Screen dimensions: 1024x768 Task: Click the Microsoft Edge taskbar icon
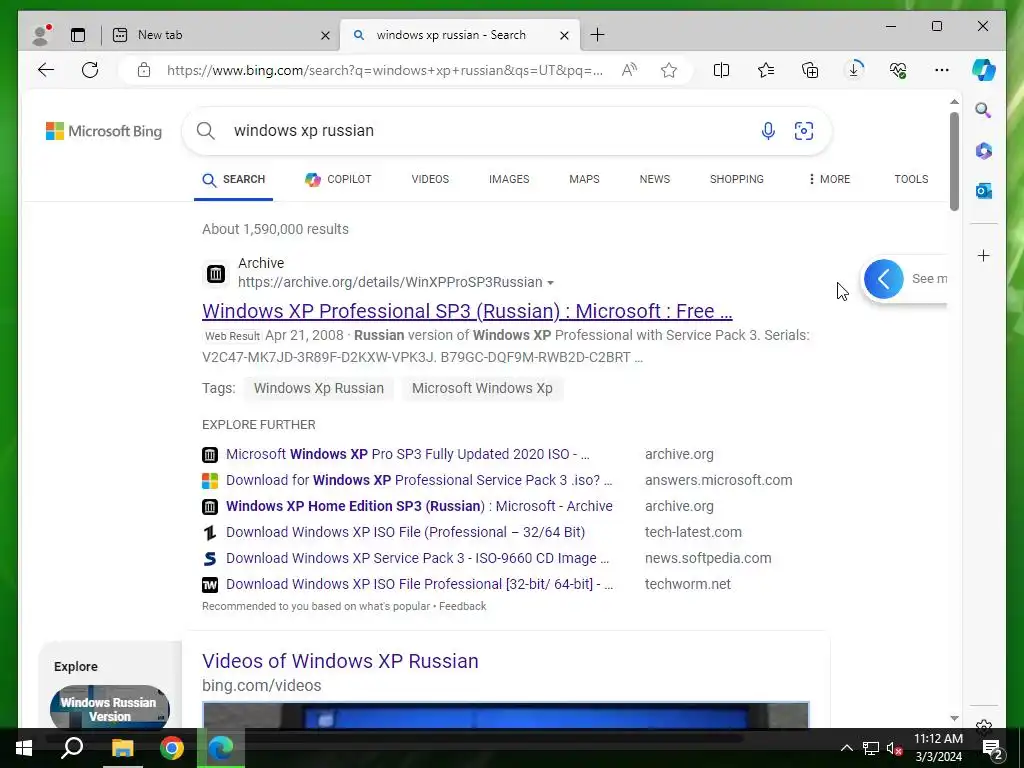[x=221, y=748]
